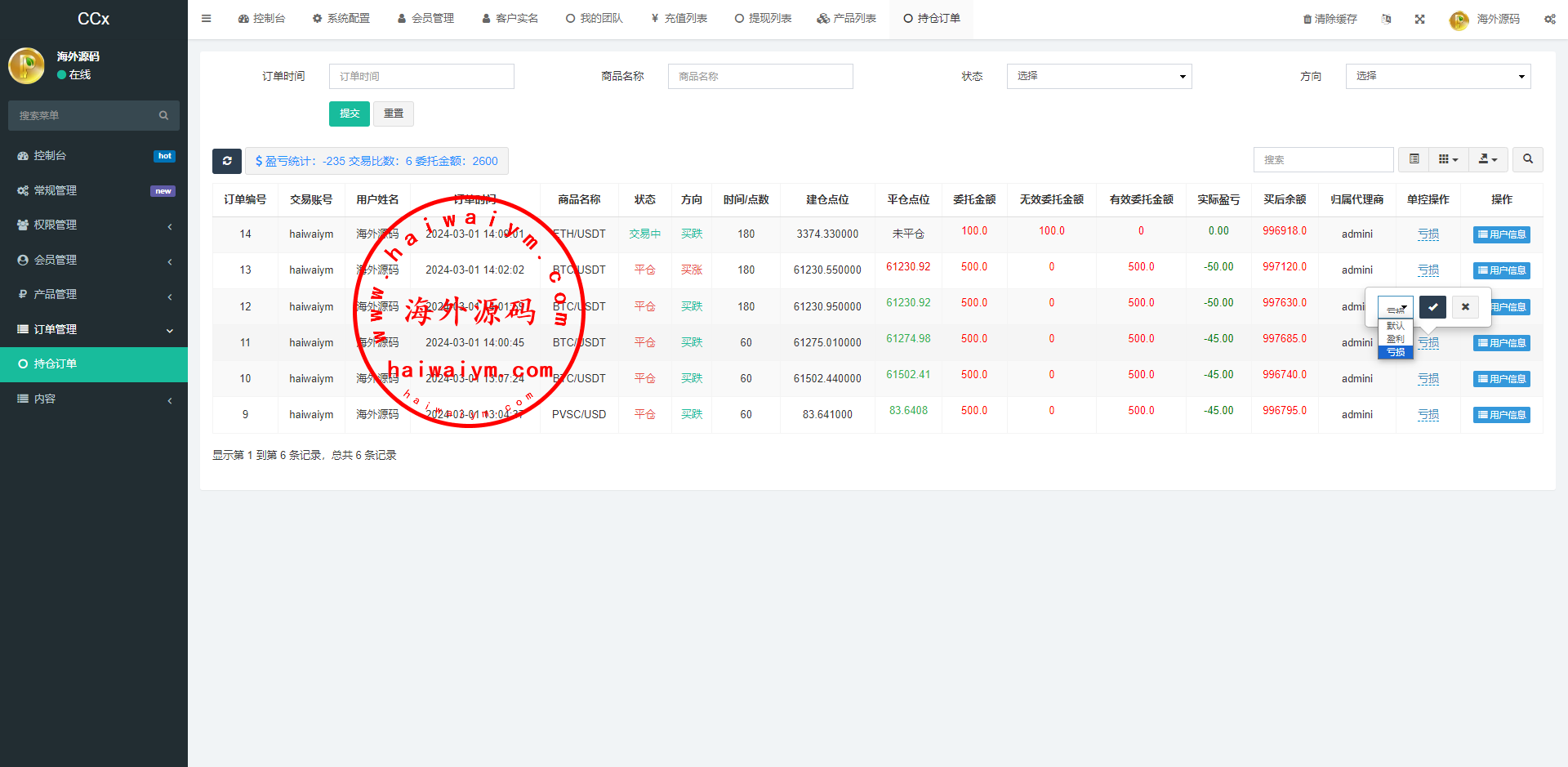Open the settings gears icon at top right

coord(1549,19)
